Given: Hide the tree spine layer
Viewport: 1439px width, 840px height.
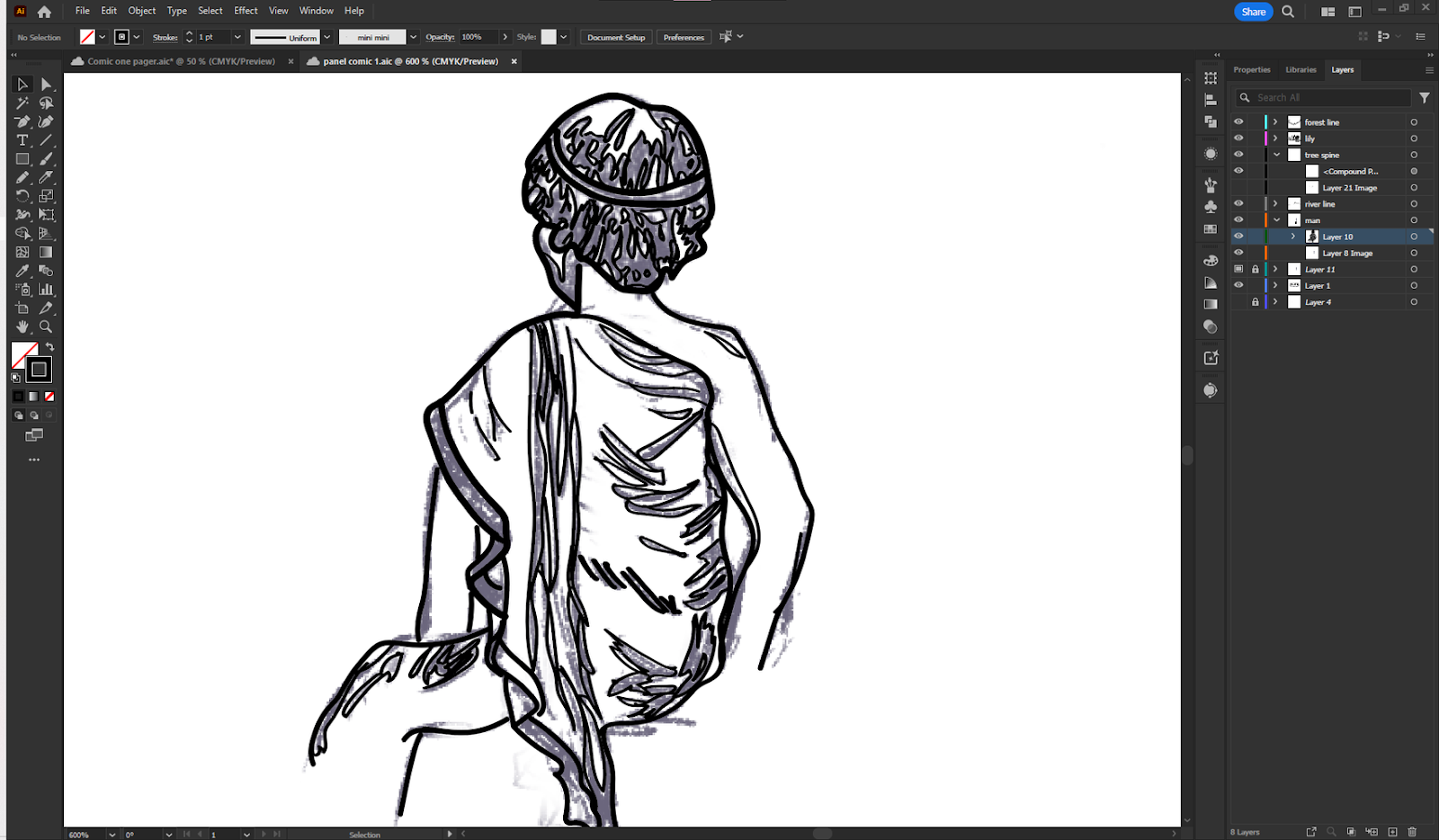Looking at the screenshot, I should point(1238,155).
